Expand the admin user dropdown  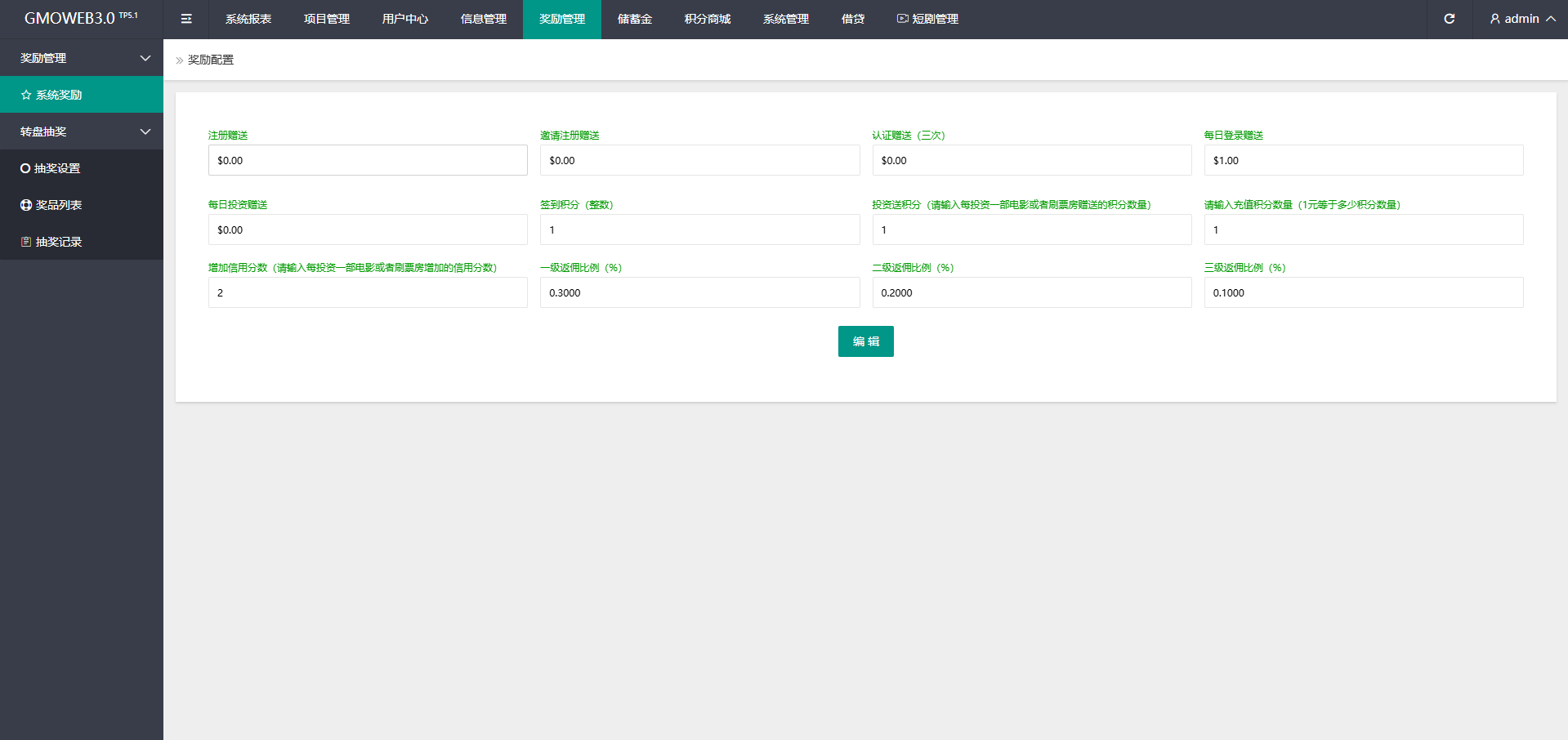pos(1521,19)
